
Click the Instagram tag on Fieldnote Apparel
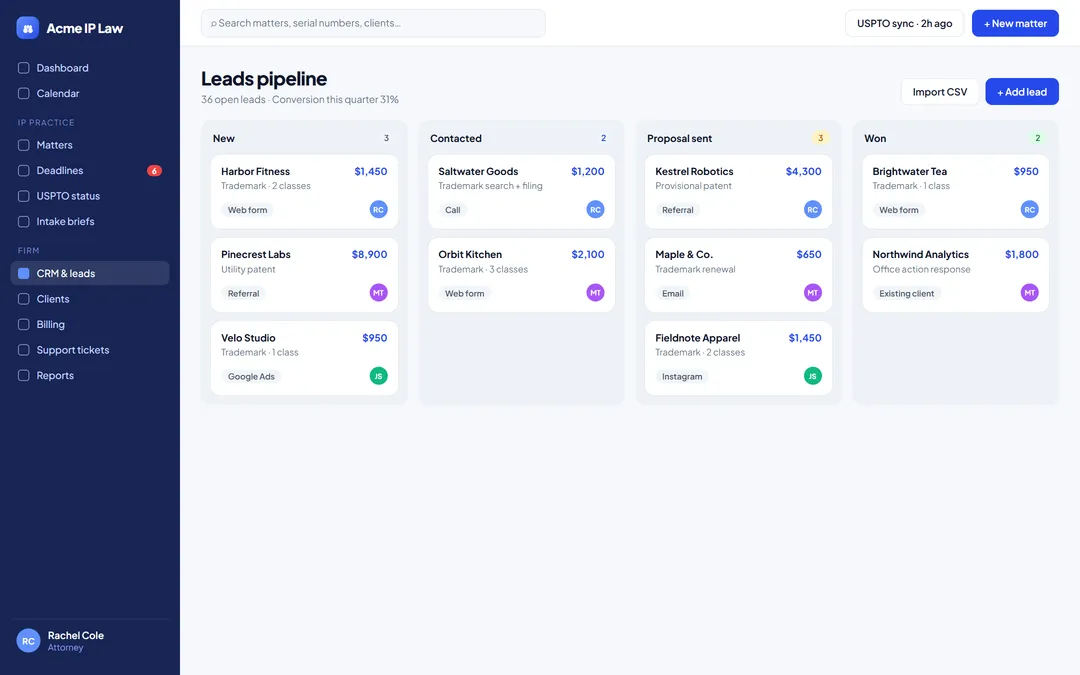[682, 377]
